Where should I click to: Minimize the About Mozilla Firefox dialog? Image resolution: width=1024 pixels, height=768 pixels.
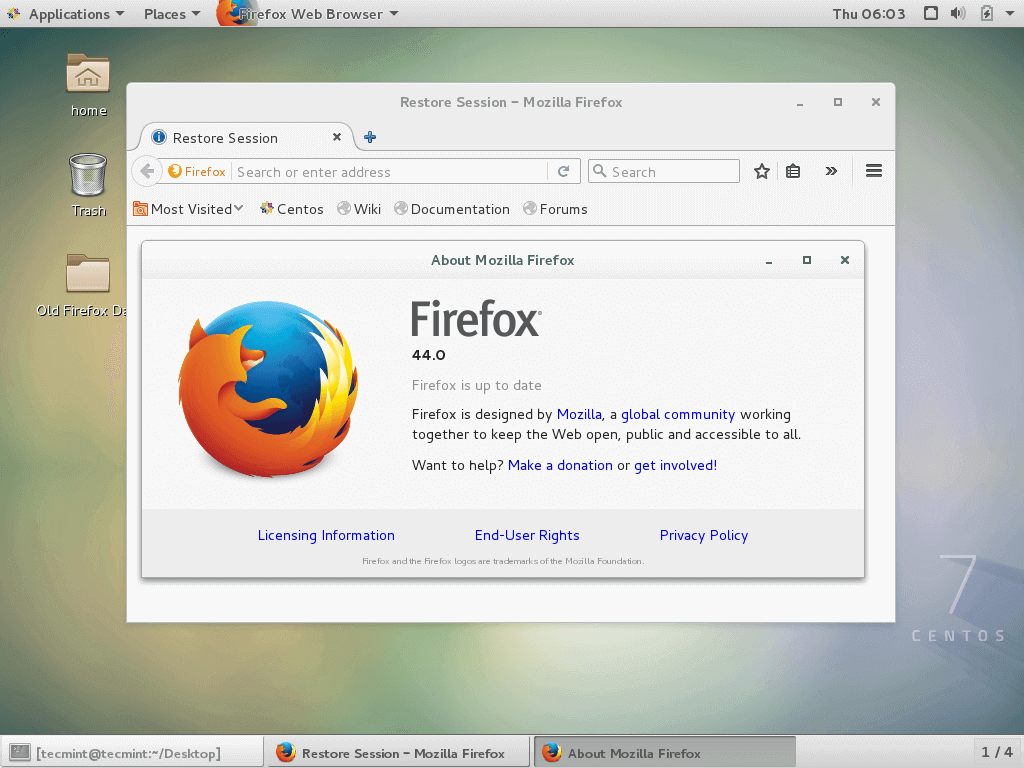(x=769, y=261)
